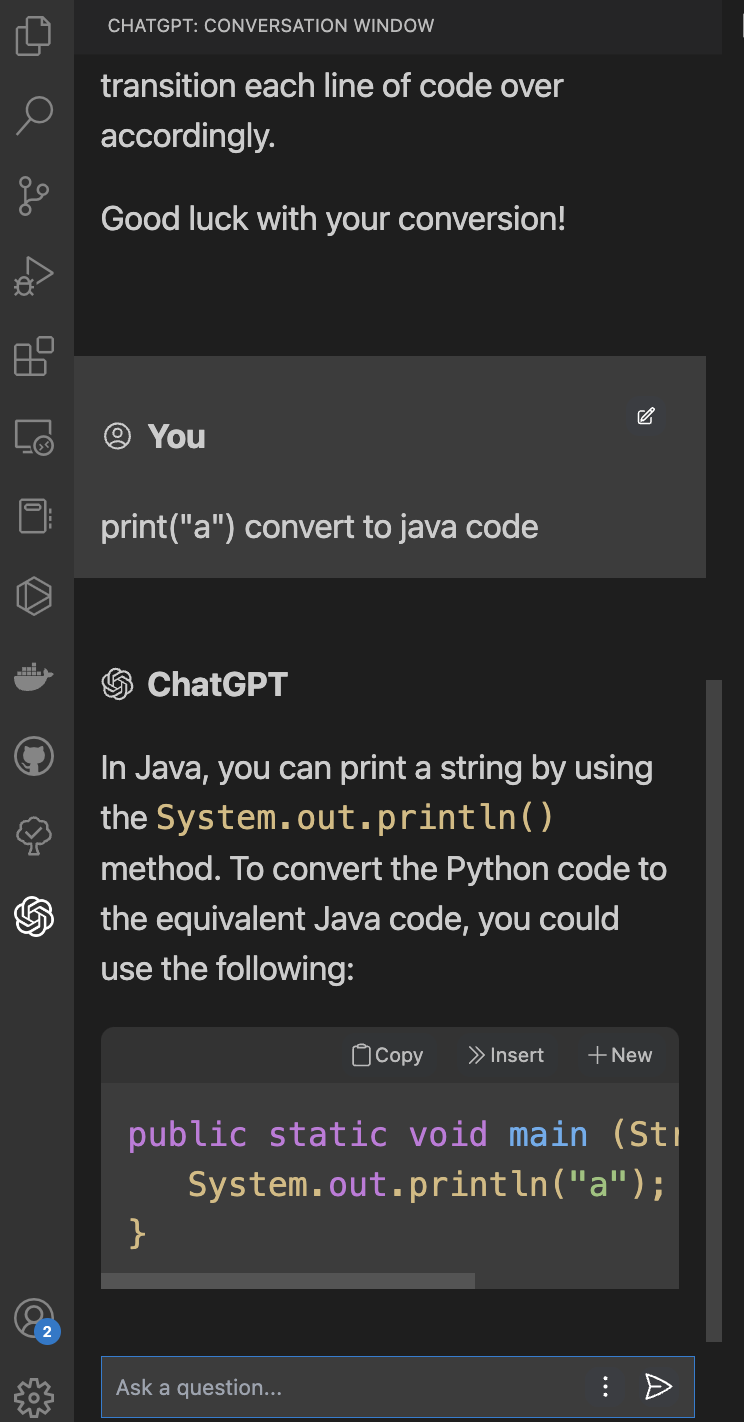The image size is (744, 1422).
Task: Open the GitHub view
Action: tap(34, 757)
